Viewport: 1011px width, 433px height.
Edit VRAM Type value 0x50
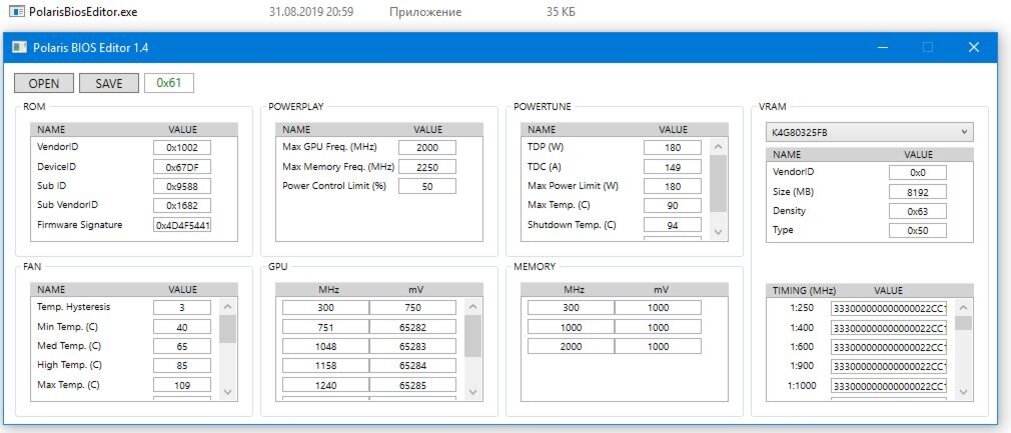pyautogui.click(x=918, y=231)
